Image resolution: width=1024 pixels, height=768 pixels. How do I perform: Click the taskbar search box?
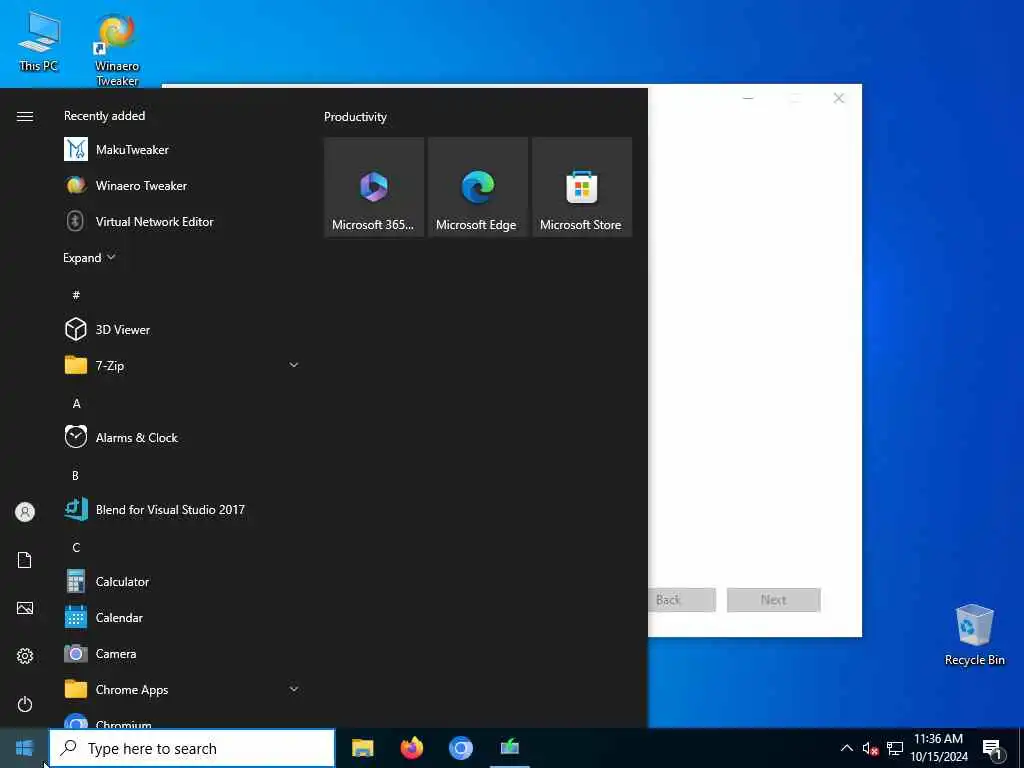(x=192, y=748)
